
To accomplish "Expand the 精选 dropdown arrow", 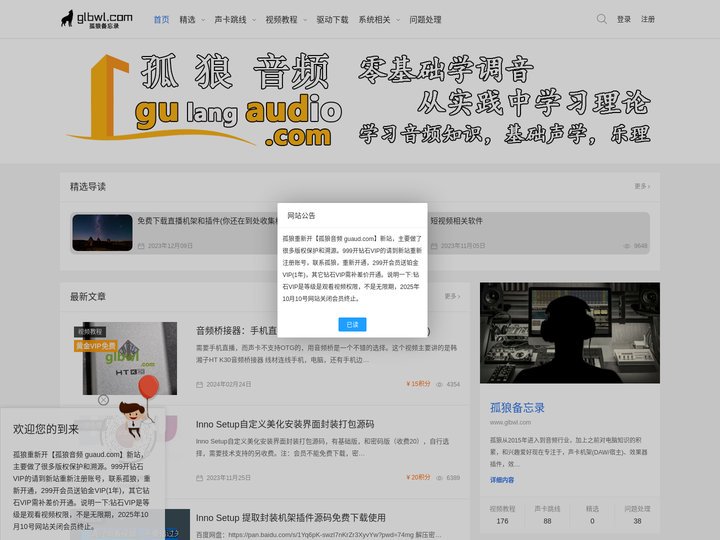I will pos(202,20).
